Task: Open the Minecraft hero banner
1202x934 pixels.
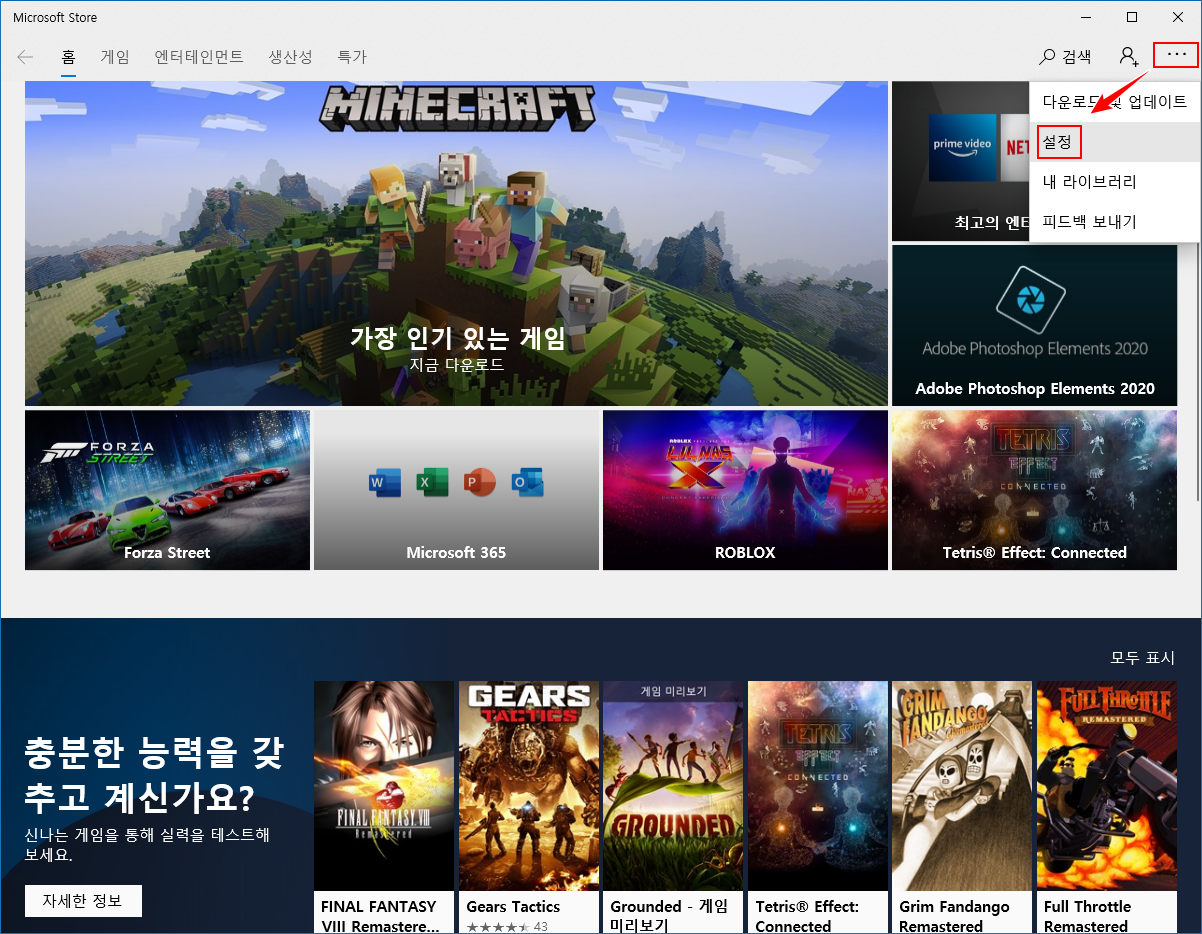Action: 456,243
